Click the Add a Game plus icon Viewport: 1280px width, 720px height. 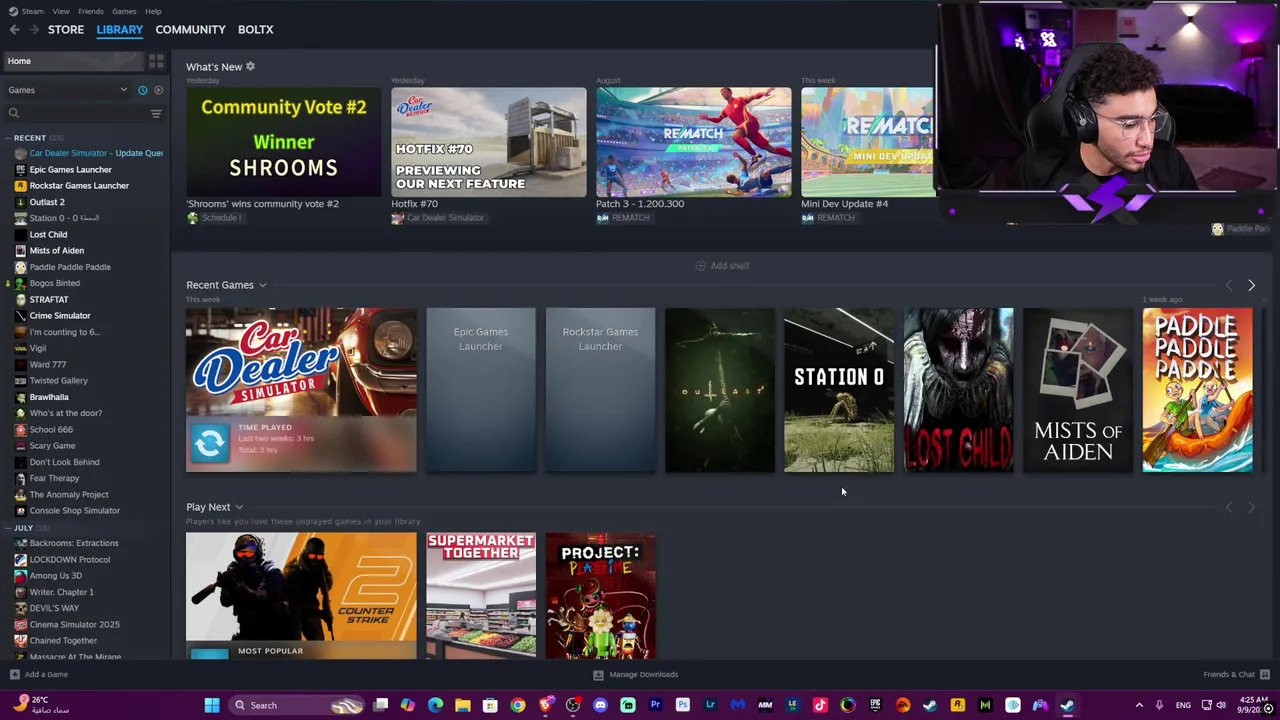[x=15, y=675]
